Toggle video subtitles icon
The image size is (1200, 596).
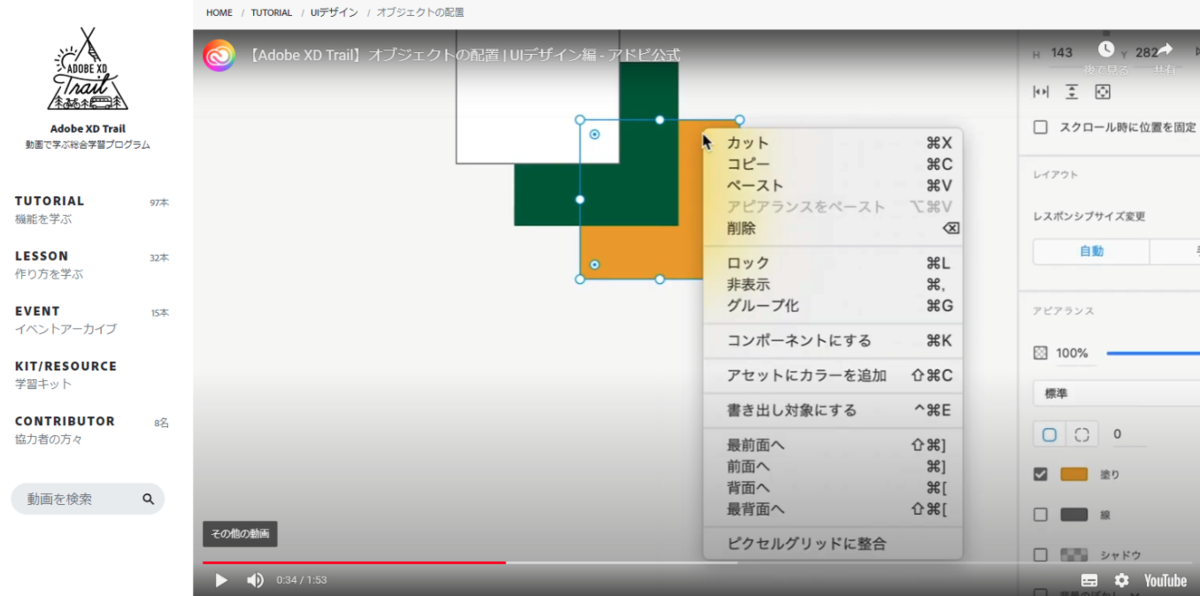coord(1089,580)
